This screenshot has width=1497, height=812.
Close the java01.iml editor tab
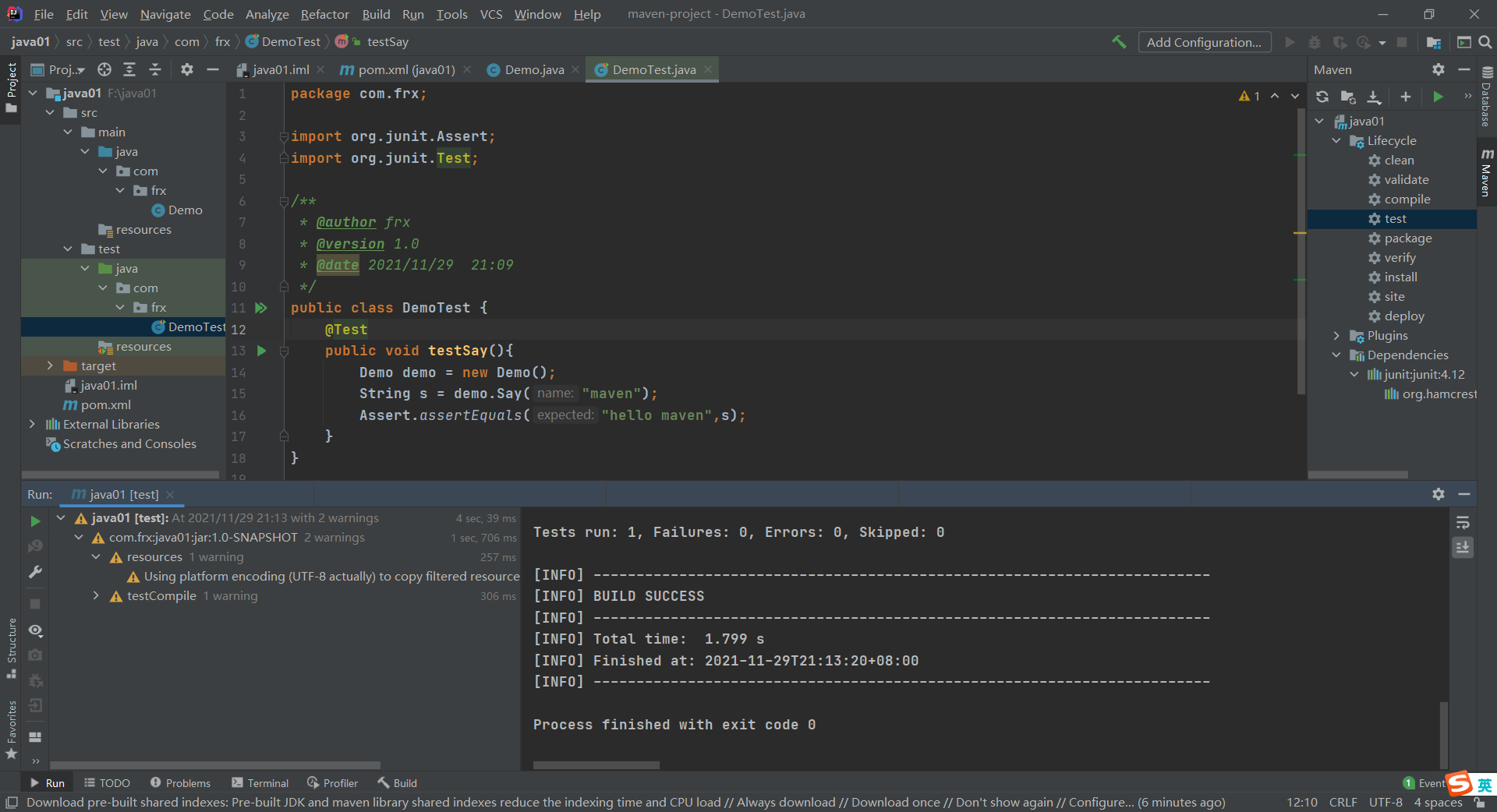[320, 69]
